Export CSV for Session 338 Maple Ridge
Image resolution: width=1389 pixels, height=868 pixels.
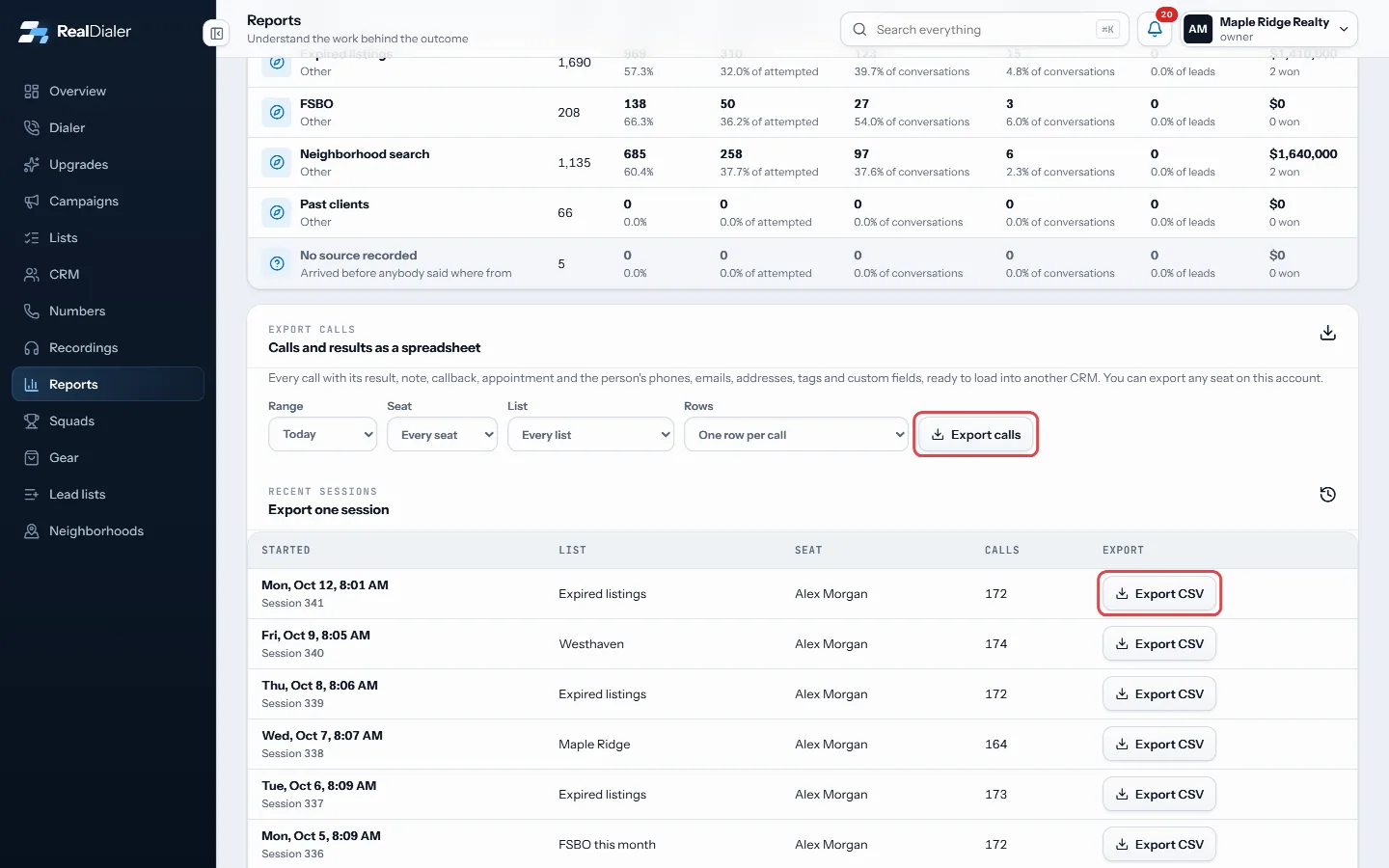1159,744
